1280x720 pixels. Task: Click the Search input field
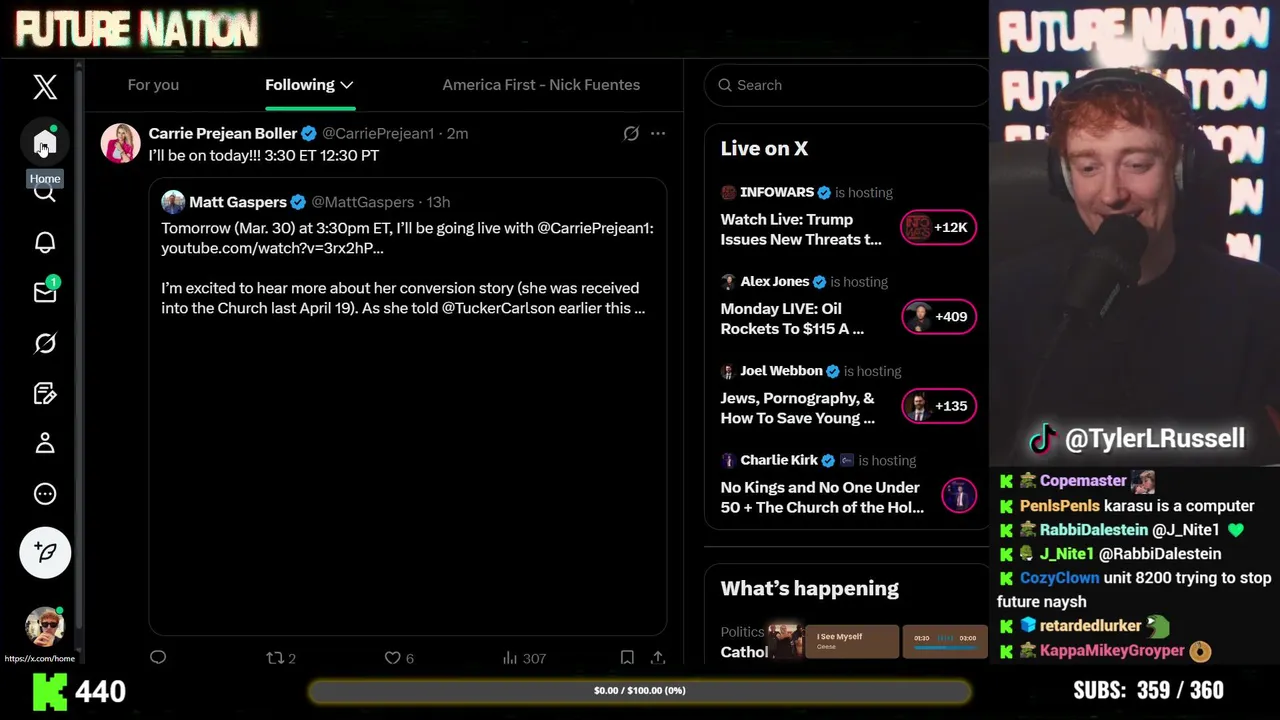(x=846, y=85)
